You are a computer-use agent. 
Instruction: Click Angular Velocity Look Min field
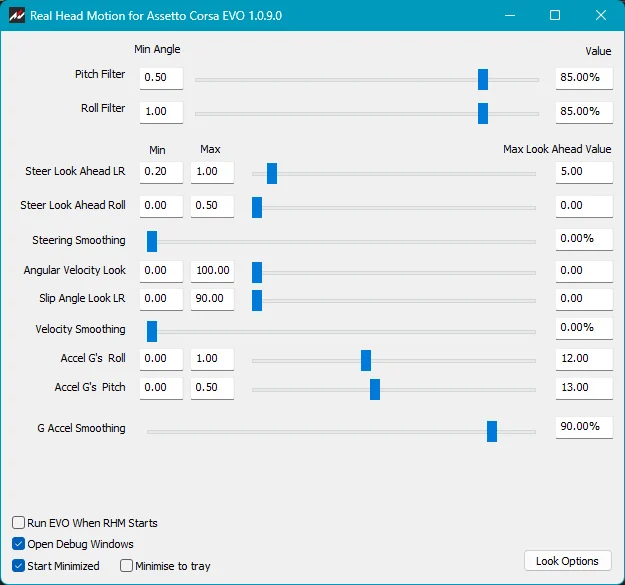[x=161, y=271]
